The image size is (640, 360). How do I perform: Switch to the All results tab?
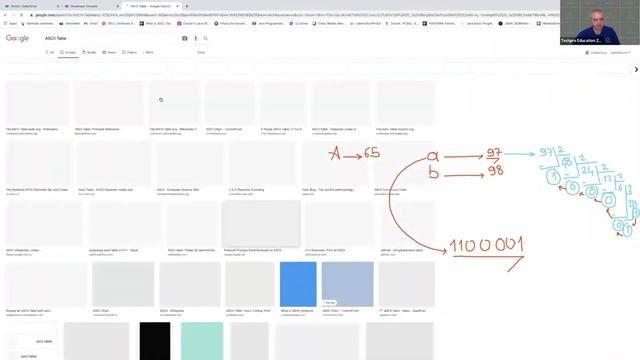coord(49,52)
